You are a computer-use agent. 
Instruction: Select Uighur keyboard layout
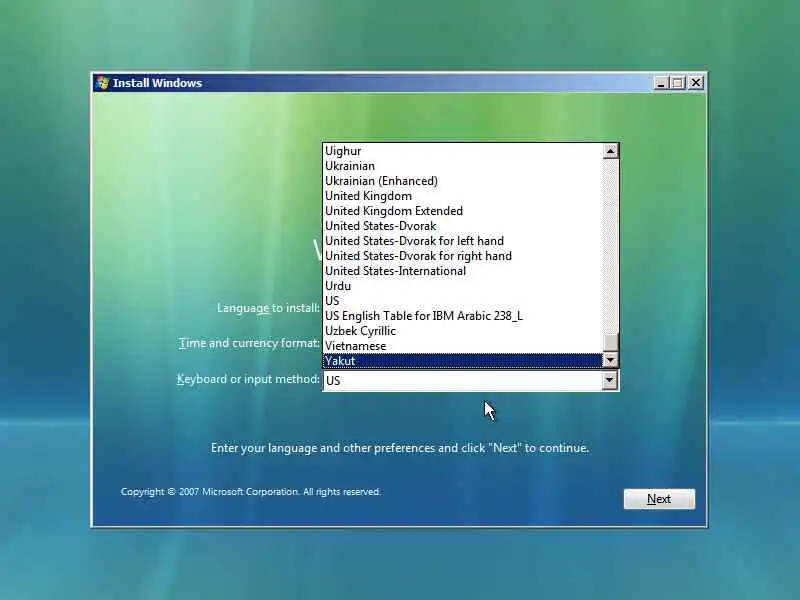[x=462, y=151]
